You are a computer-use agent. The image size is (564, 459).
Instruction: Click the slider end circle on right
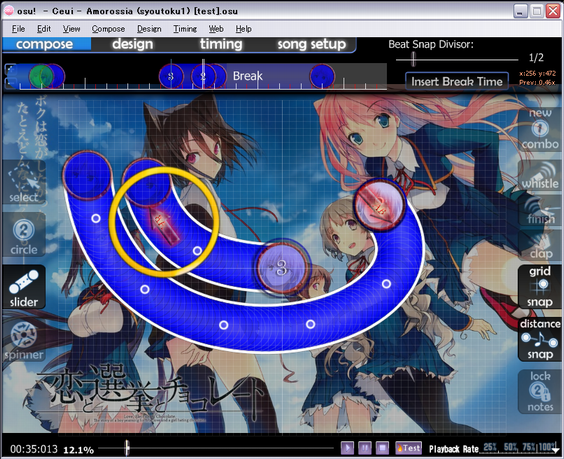click(379, 205)
